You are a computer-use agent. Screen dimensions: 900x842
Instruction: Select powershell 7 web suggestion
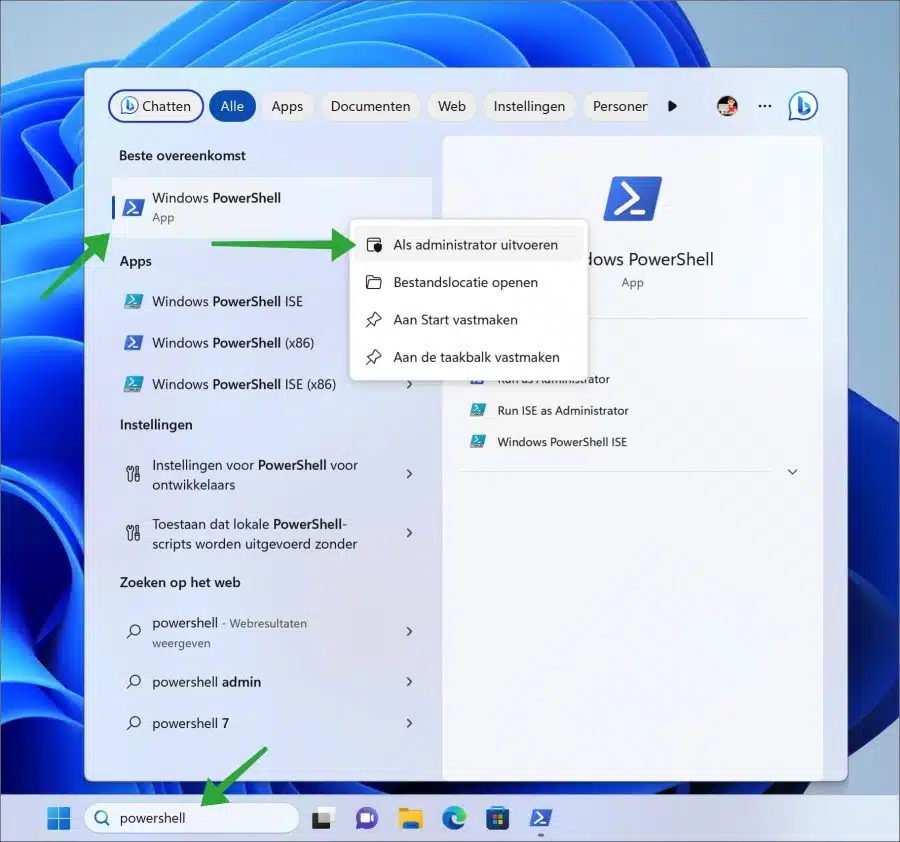[271, 723]
